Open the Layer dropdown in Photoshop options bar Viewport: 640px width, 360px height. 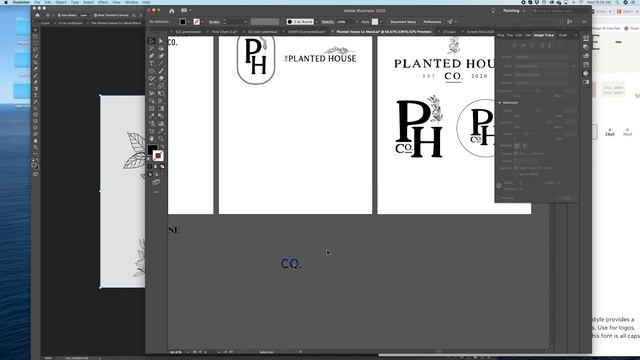[x=85, y=15]
